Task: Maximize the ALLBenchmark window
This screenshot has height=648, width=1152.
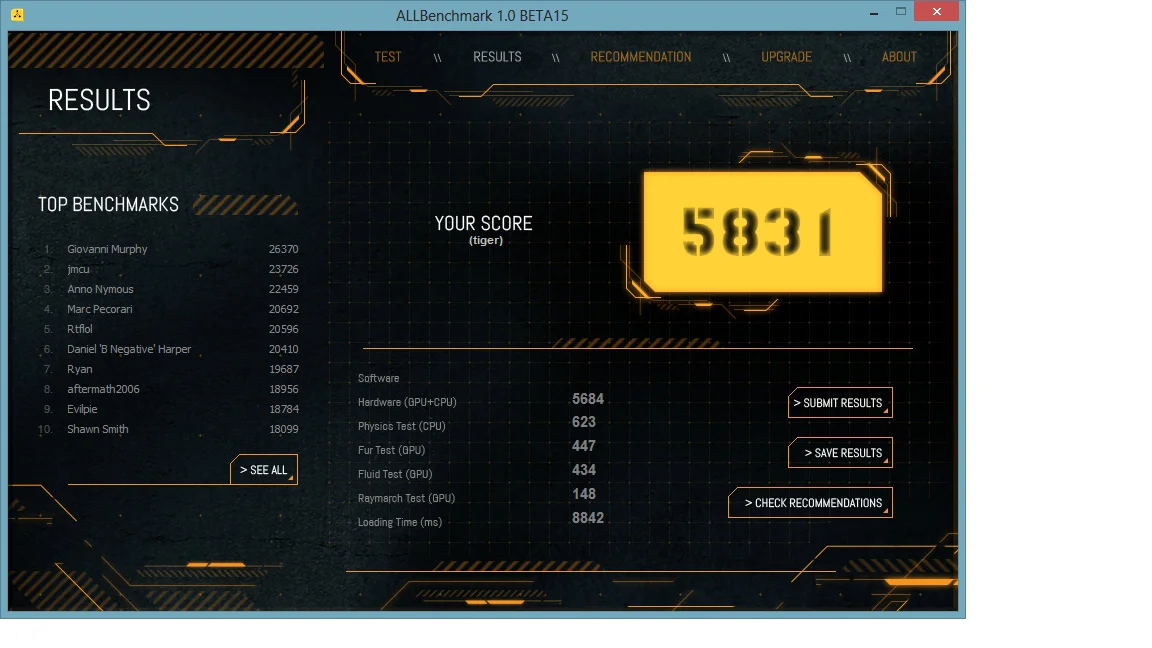Action: coord(901,12)
